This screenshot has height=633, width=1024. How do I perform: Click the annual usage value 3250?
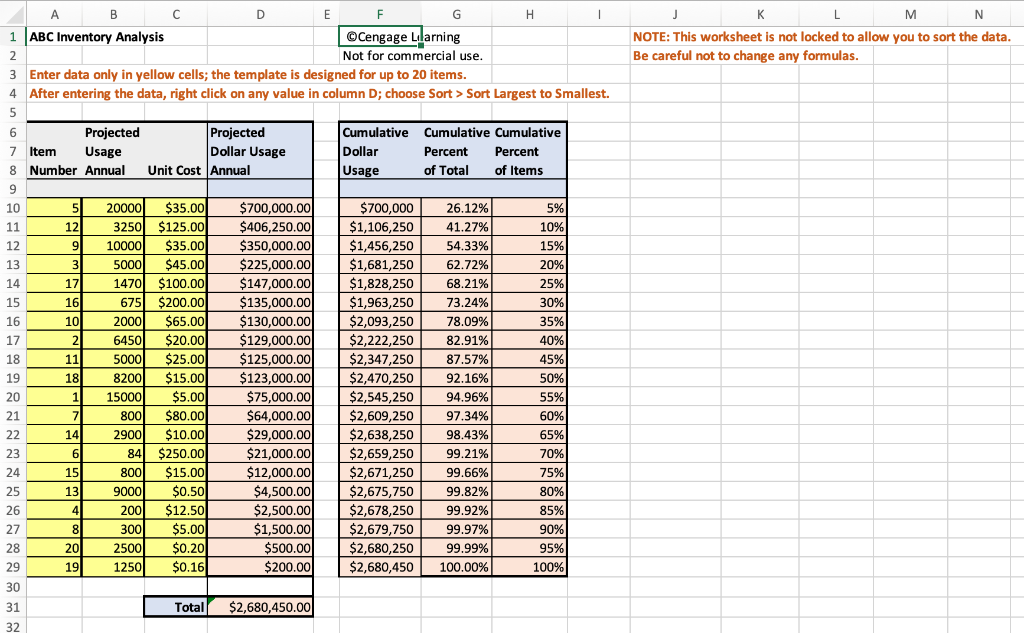click(x=113, y=227)
